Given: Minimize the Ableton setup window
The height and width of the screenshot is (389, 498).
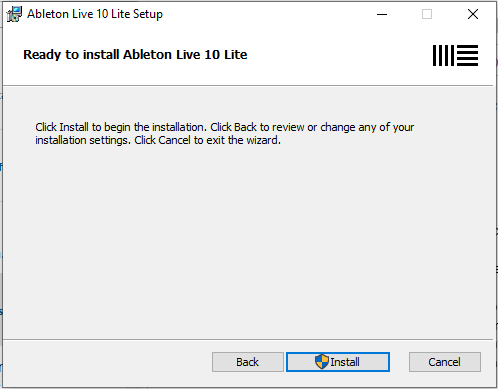Looking at the screenshot, I should [382, 14].
